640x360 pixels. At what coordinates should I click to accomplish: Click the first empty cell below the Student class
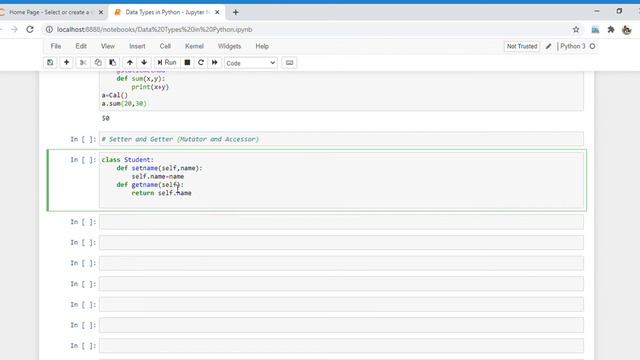(341, 222)
